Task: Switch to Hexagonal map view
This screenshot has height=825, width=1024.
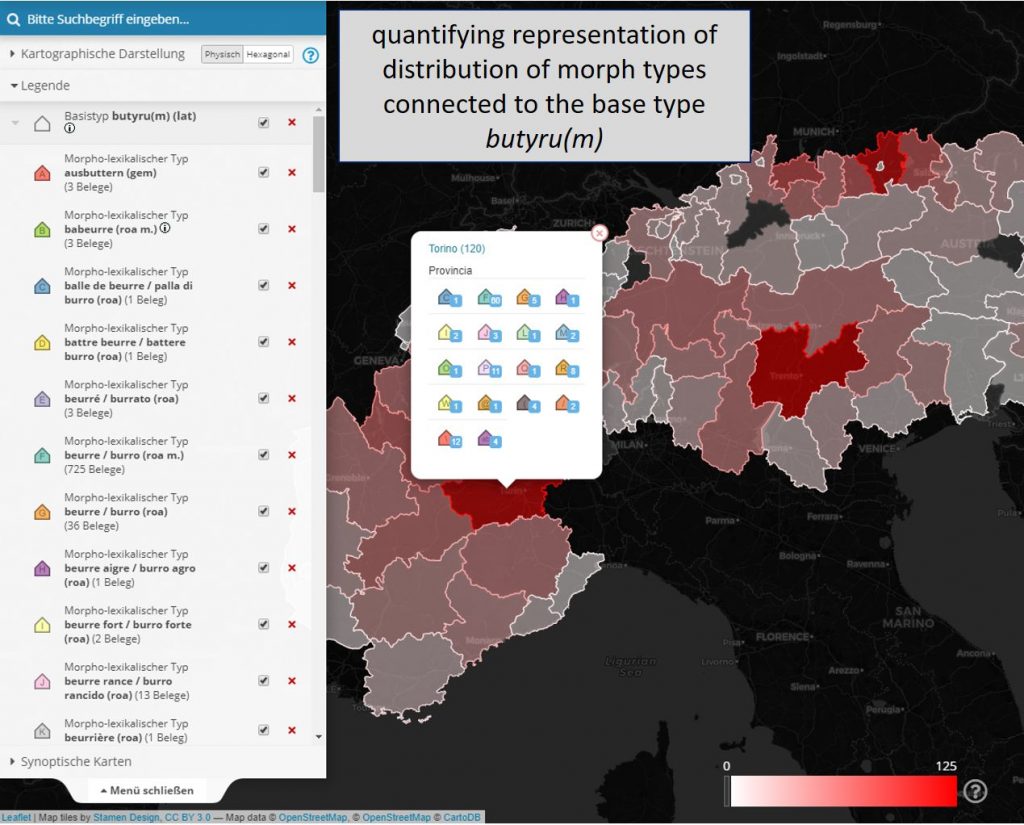Action: (x=269, y=55)
